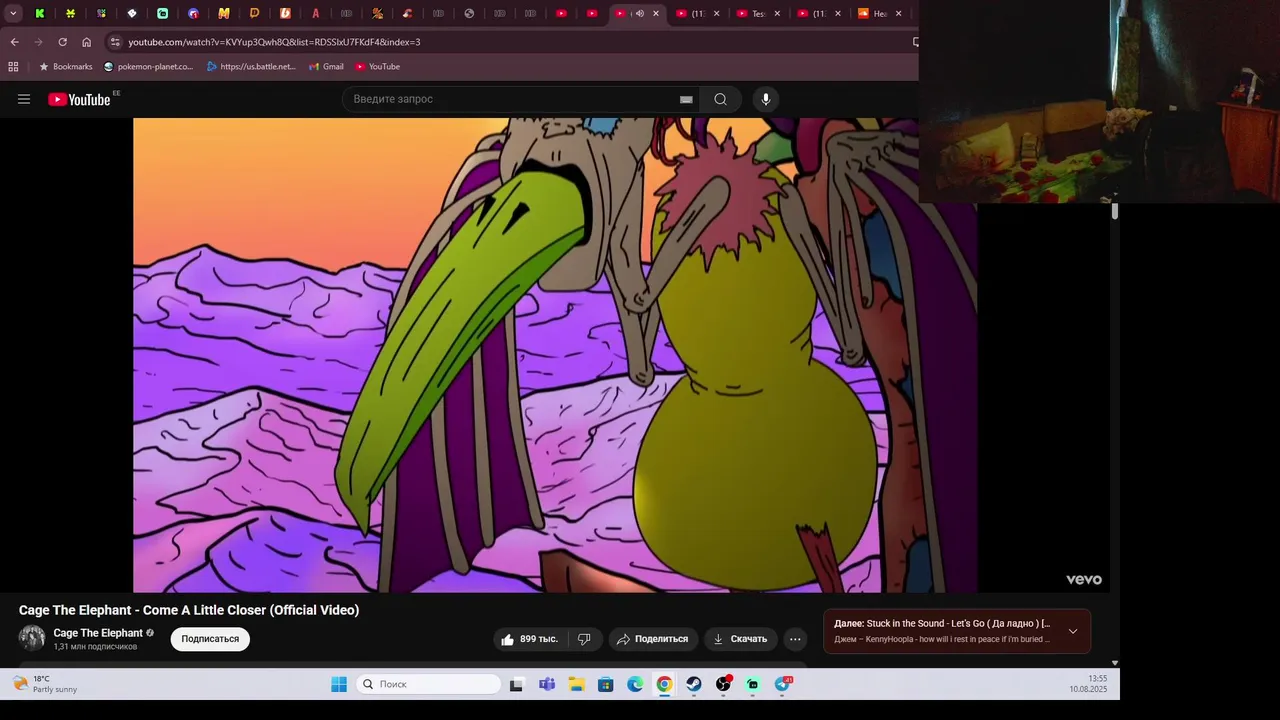This screenshot has height=720, width=1280.
Task: Open the Bookmarks folder
Action: tap(65, 67)
